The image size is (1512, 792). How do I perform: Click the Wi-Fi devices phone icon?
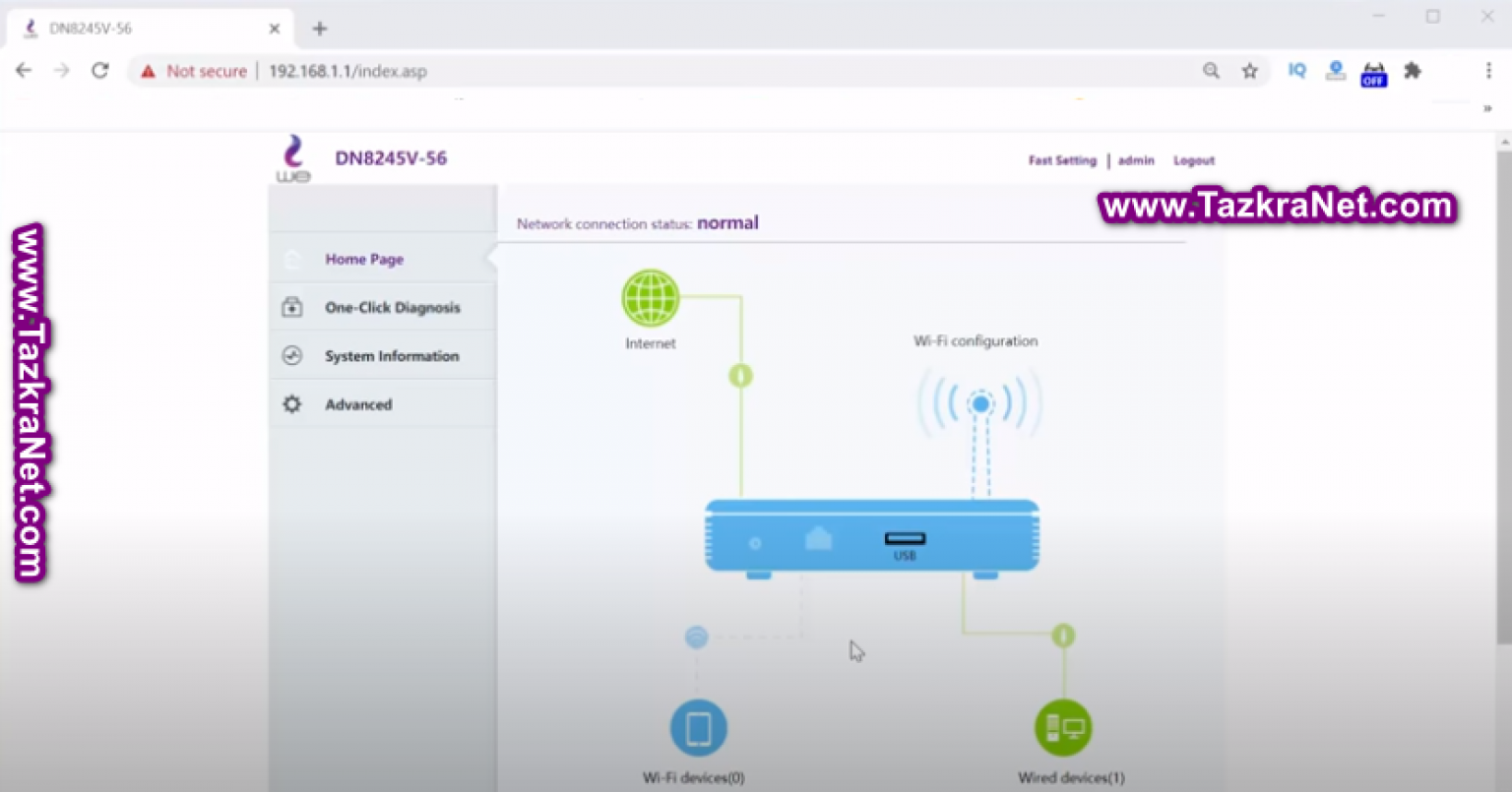pos(698,729)
